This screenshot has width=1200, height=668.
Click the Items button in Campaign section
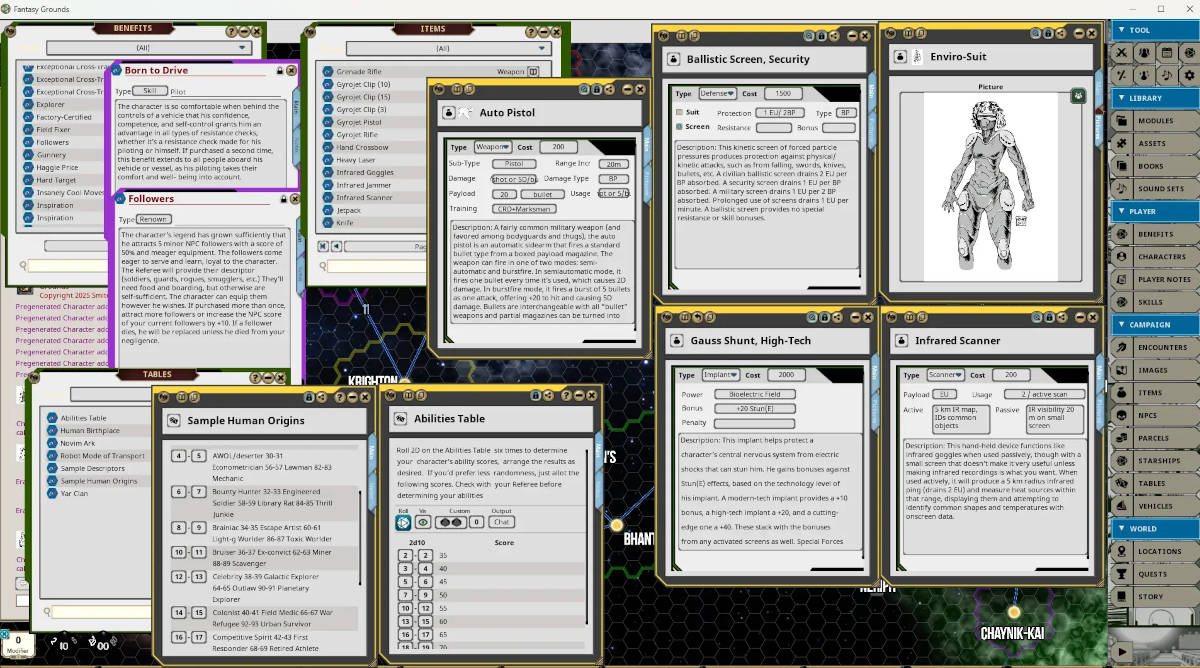(x=1155, y=393)
